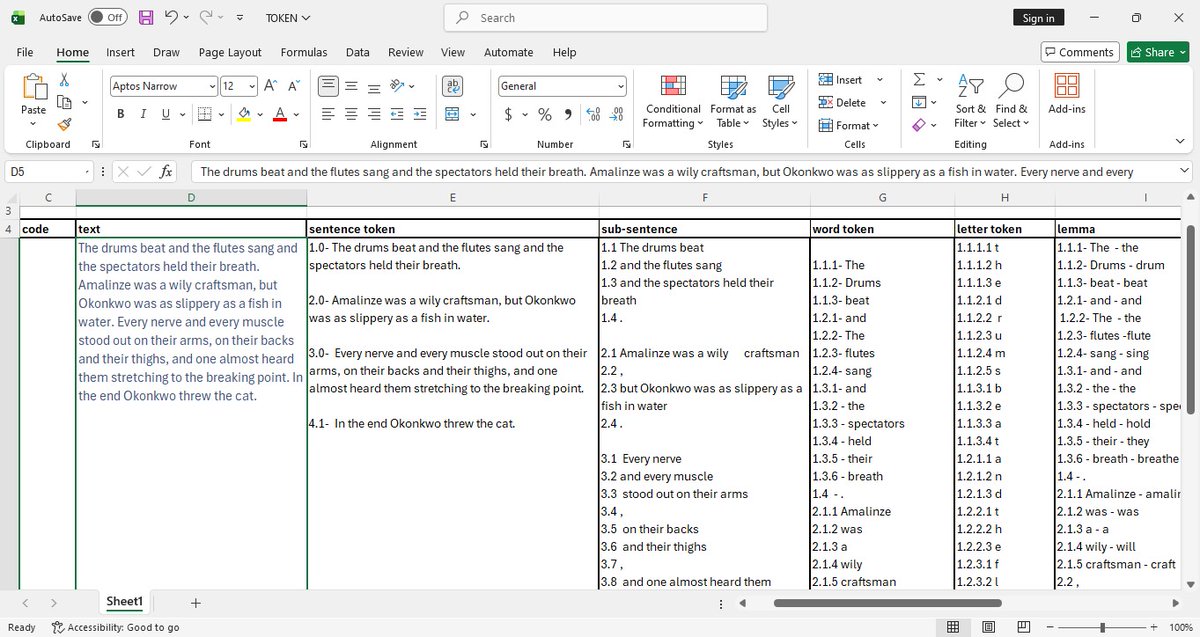Image resolution: width=1200 pixels, height=637 pixels.
Task: Toggle Top Align button
Action: point(327,86)
